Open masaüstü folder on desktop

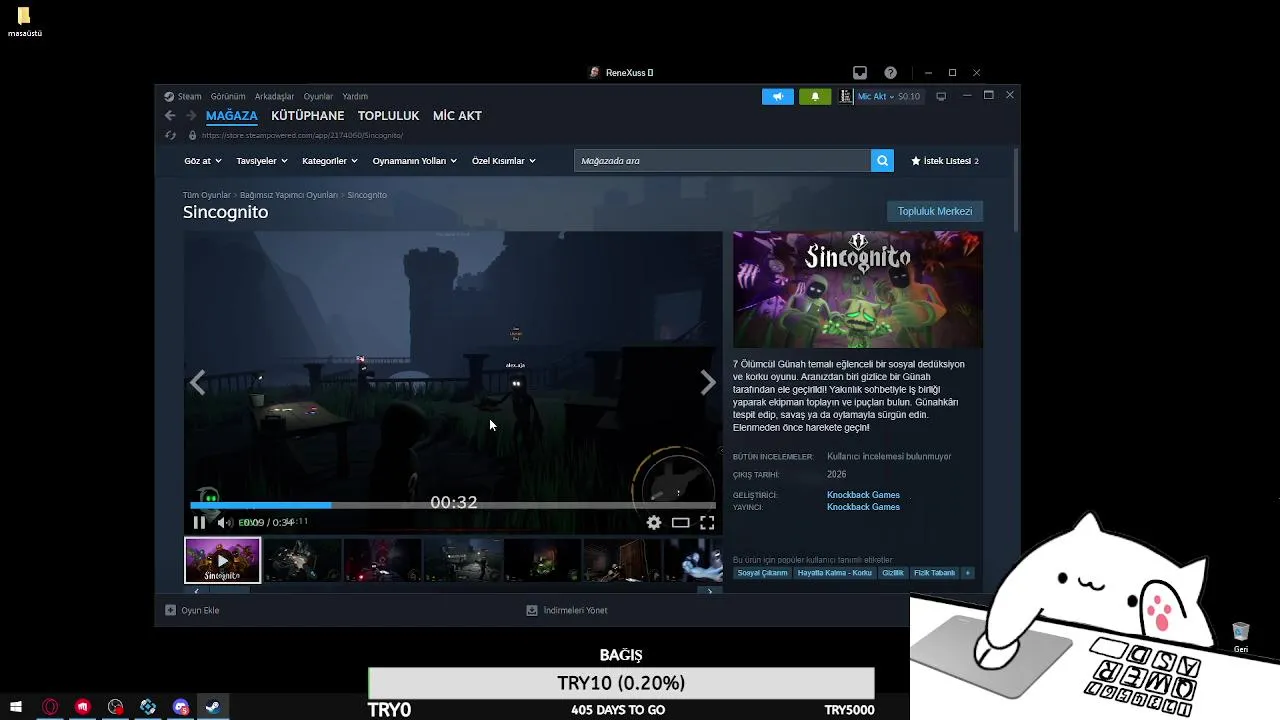coord(24,22)
